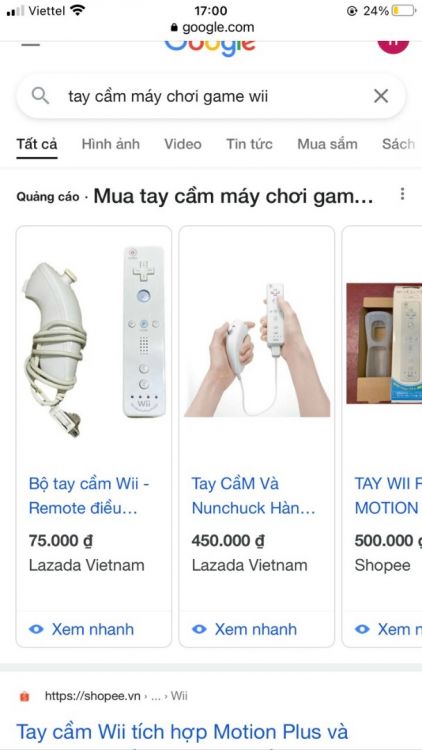Screen dimensions: 422x750
Task: Switch to the Hình ảnh tab
Action: [x=111, y=144]
